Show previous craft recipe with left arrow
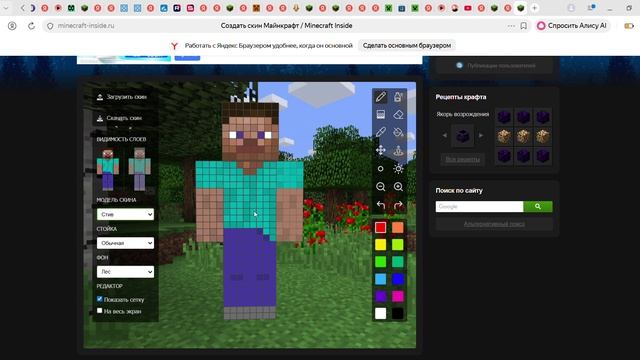 pos(445,135)
